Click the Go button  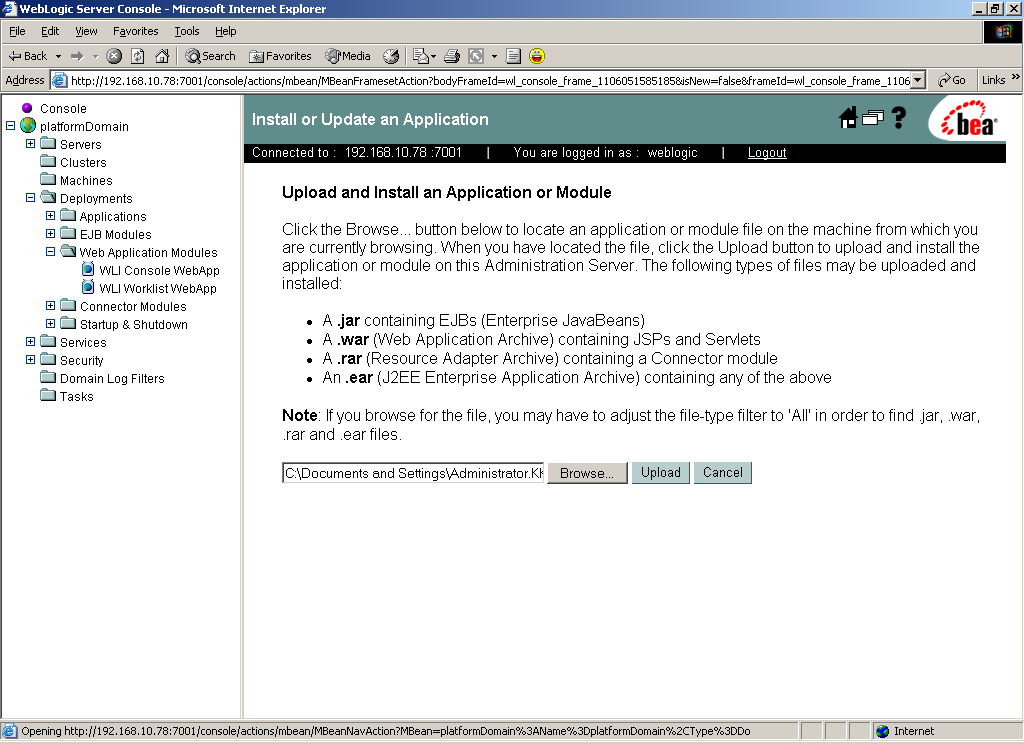coord(952,80)
